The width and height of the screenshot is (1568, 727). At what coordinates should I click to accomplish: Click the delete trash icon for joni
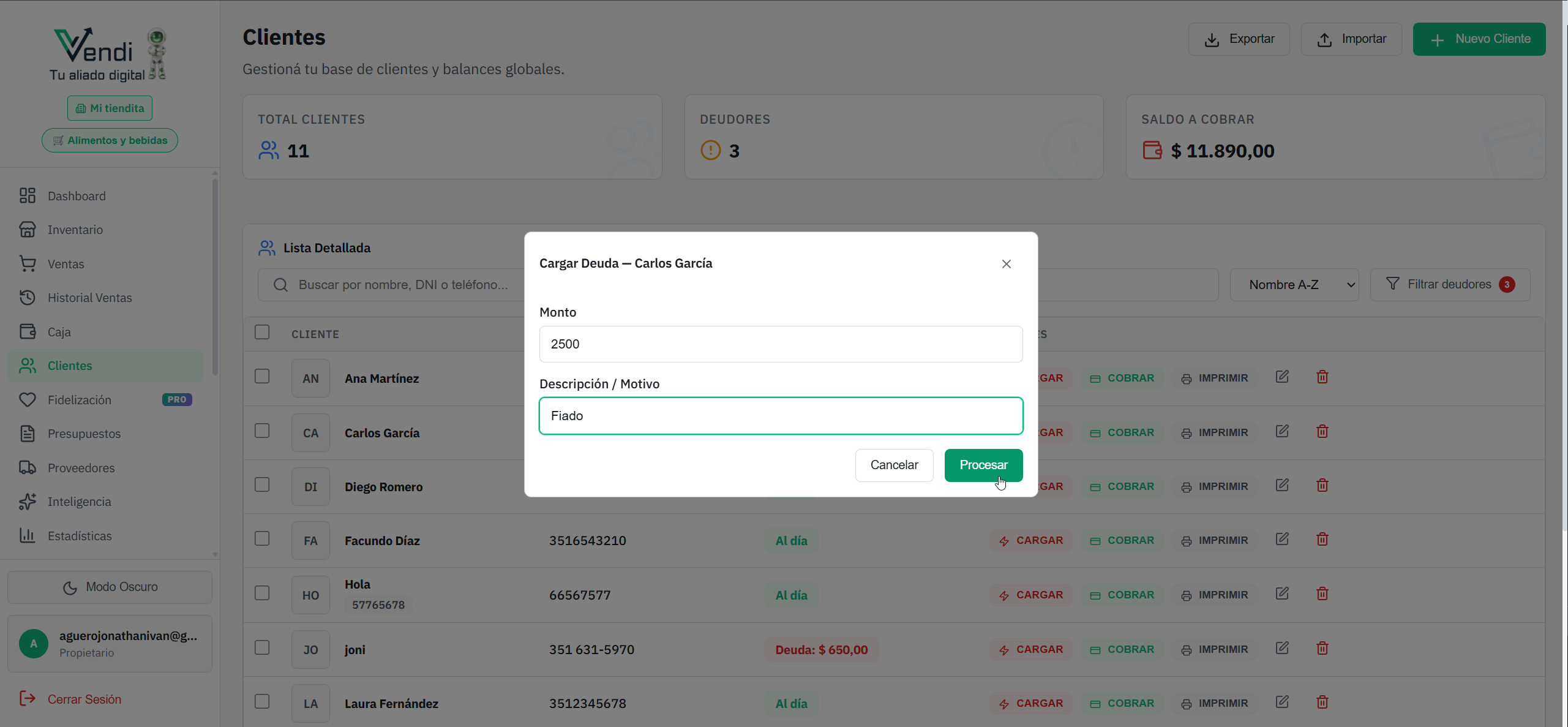pos(1322,648)
